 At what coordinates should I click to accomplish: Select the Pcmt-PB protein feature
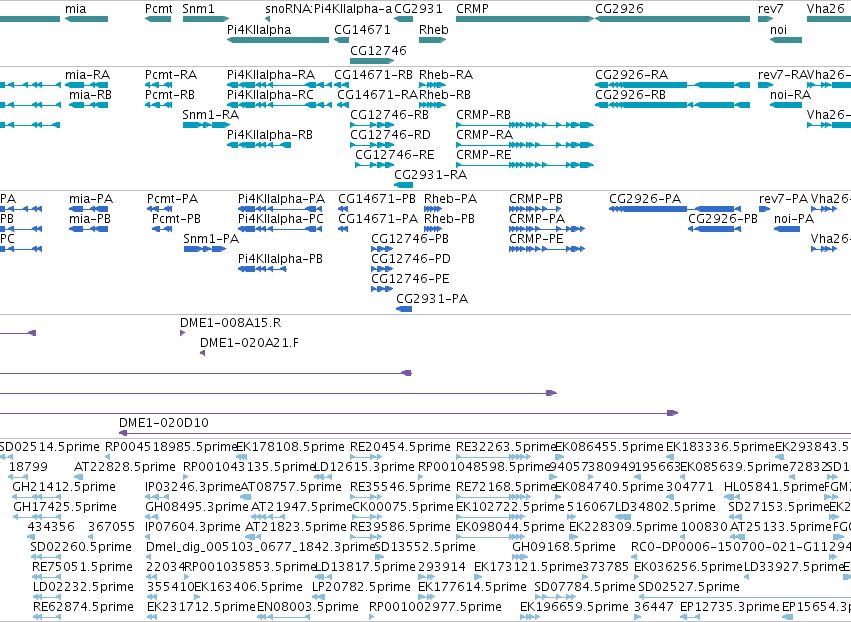pos(162,229)
